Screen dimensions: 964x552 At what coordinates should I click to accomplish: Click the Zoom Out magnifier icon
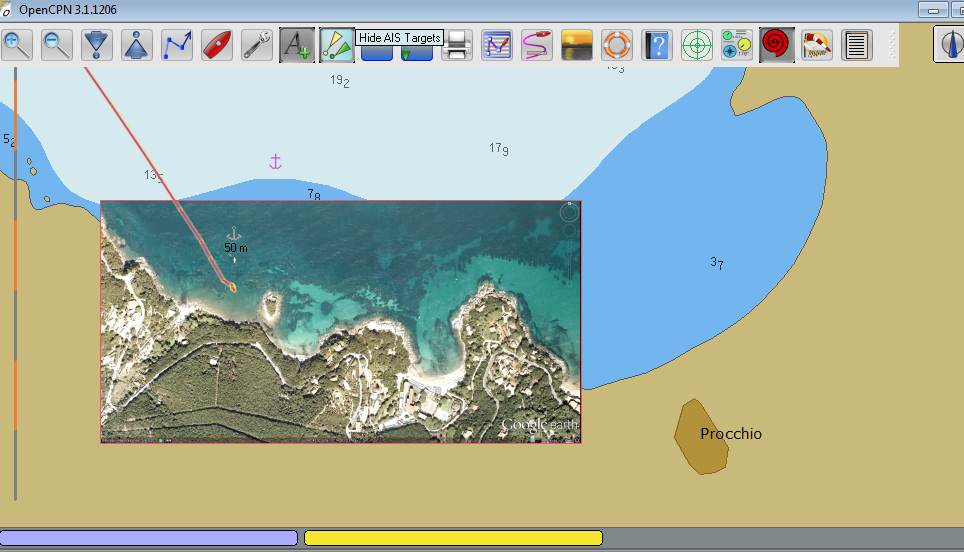pos(57,45)
